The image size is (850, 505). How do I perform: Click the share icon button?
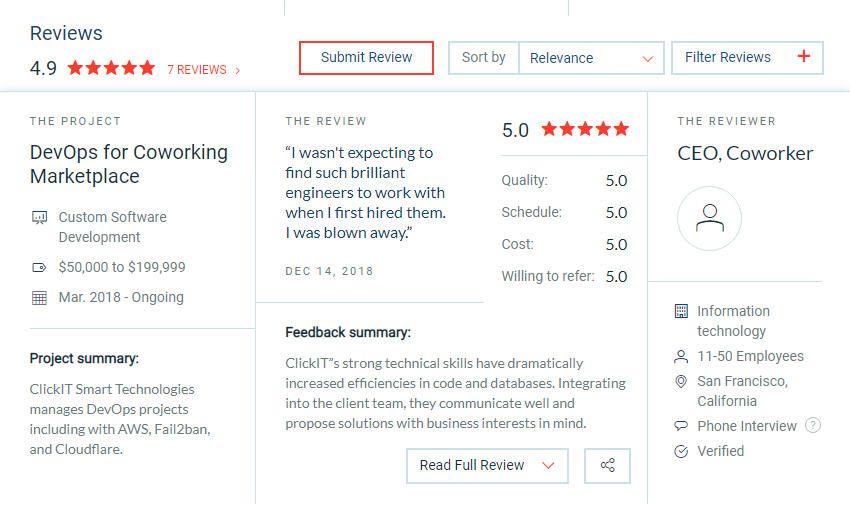click(x=608, y=465)
